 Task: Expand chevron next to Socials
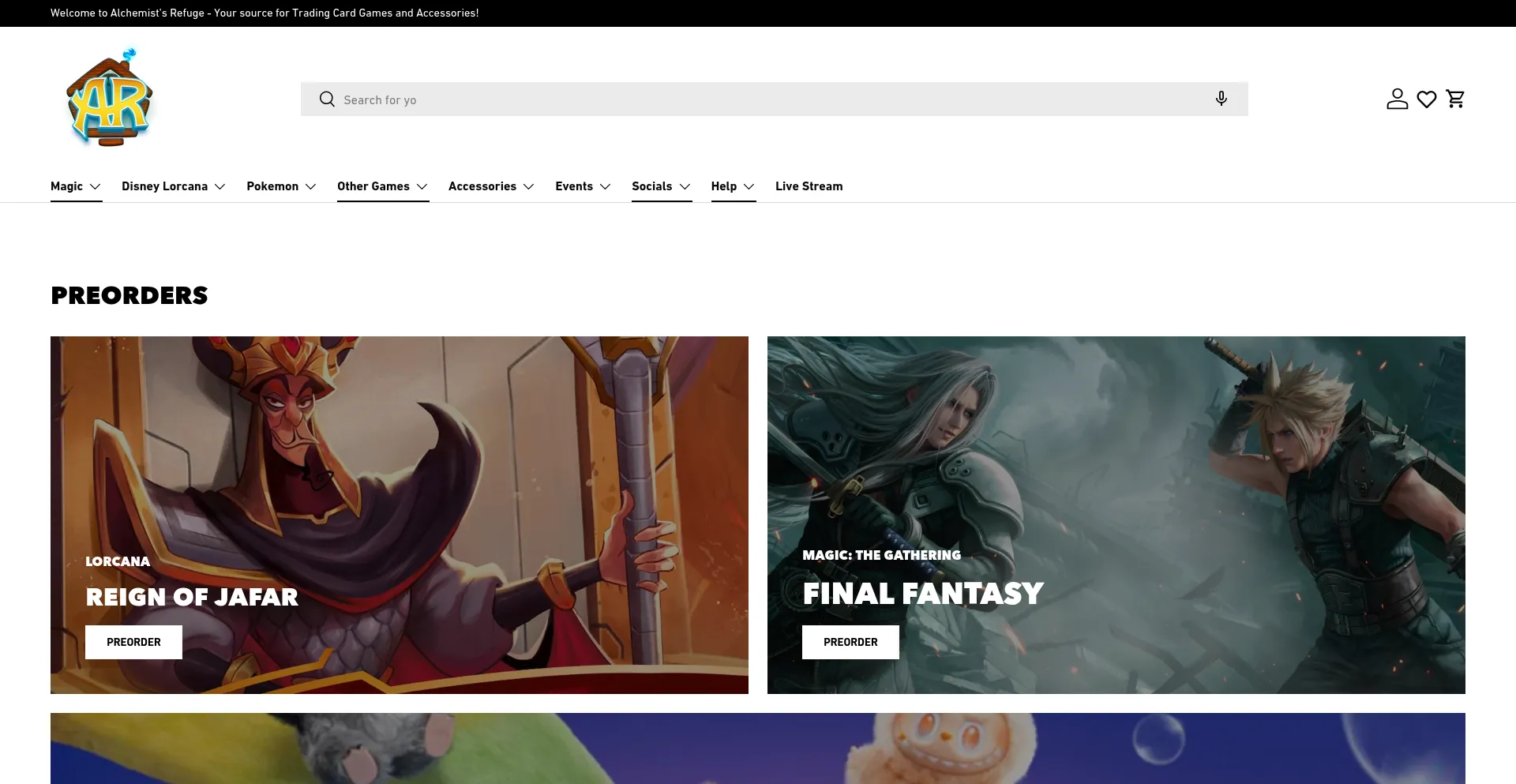click(x=685, y=187)
